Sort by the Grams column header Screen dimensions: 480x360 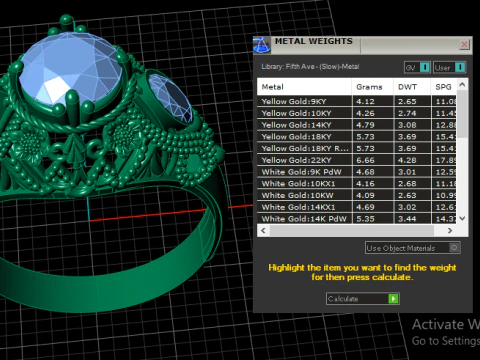tap(373, 87)
